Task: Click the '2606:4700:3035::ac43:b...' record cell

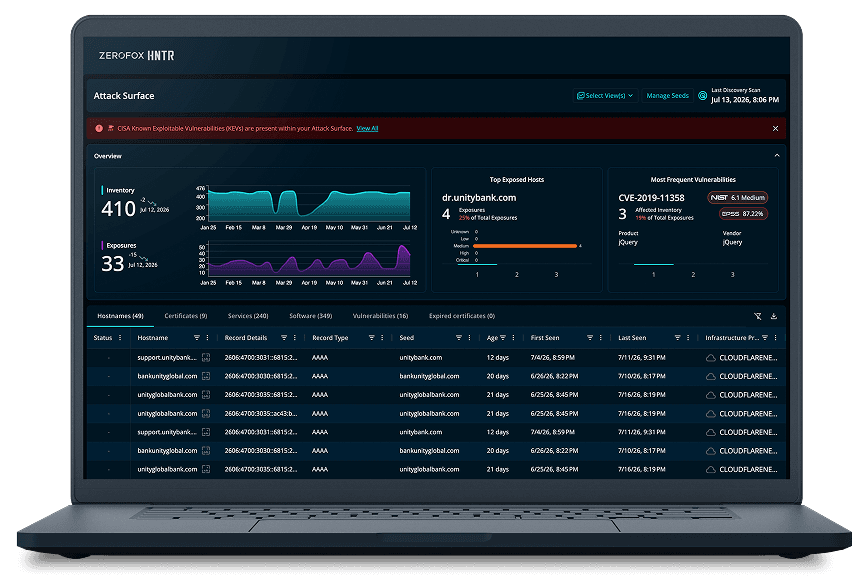Action: tap(261, 413)
